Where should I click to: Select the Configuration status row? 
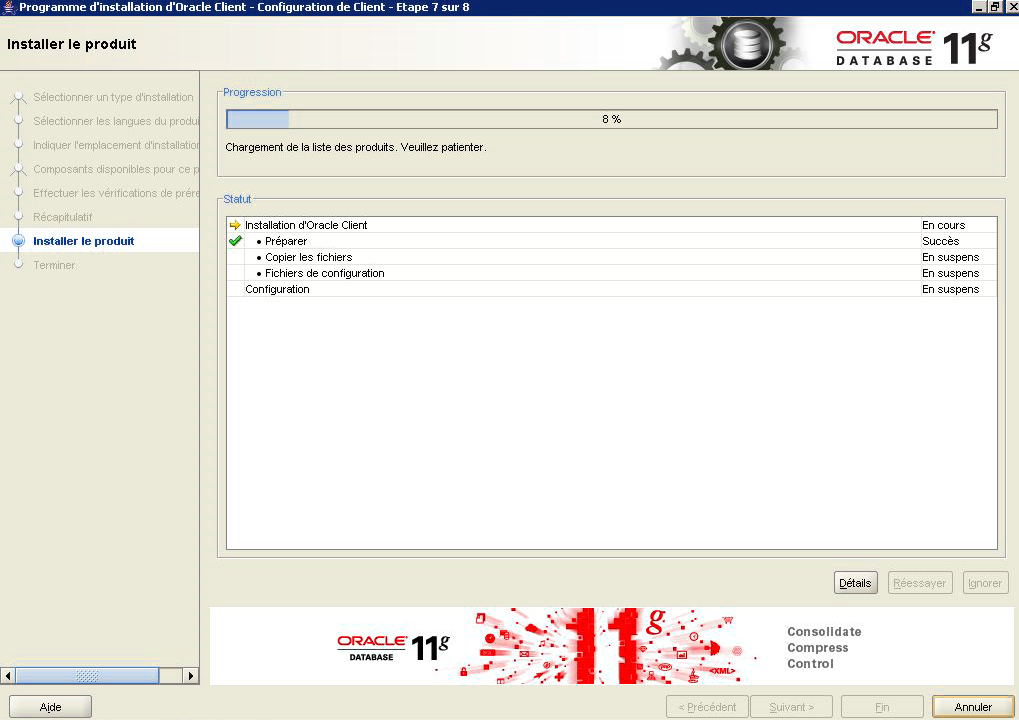coord(612,289)
